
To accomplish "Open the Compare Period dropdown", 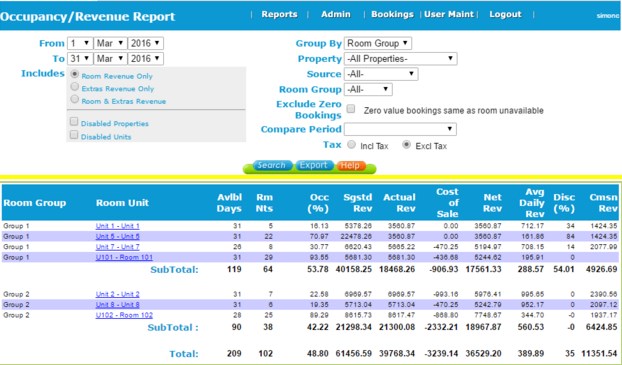I will point(400,129).
